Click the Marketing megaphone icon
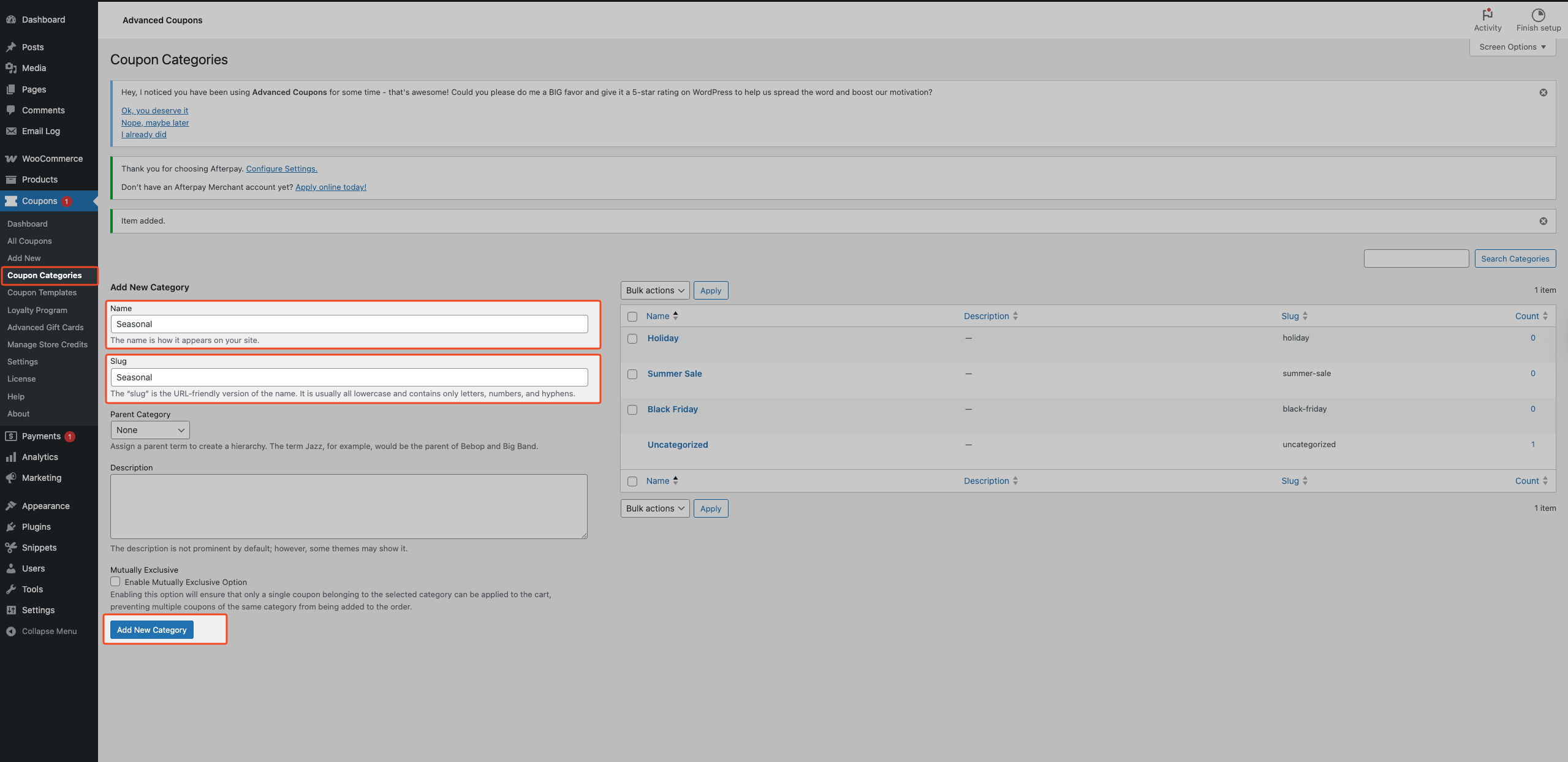Image resolution: width=1568 pixels, height=762 pixels. [x=11, y=478]
